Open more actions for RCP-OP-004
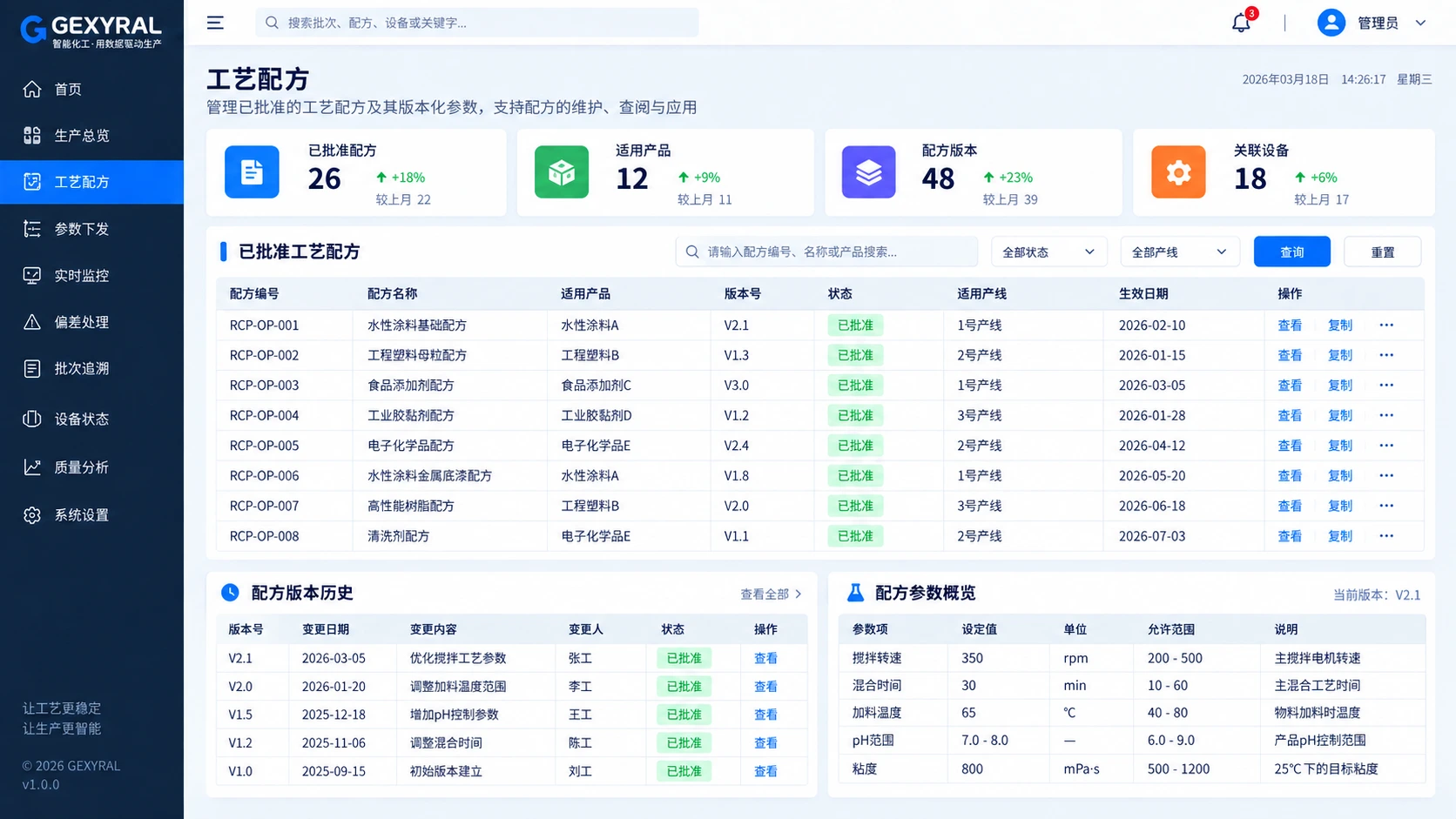The image size is (1456, 819). click(1386, 416)
